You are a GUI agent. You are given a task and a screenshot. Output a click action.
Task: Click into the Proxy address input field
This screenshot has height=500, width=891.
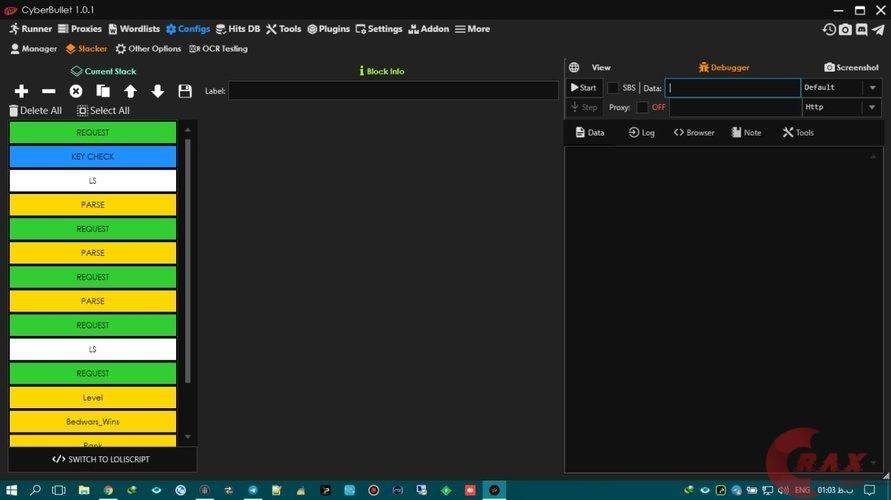(735, 107)
